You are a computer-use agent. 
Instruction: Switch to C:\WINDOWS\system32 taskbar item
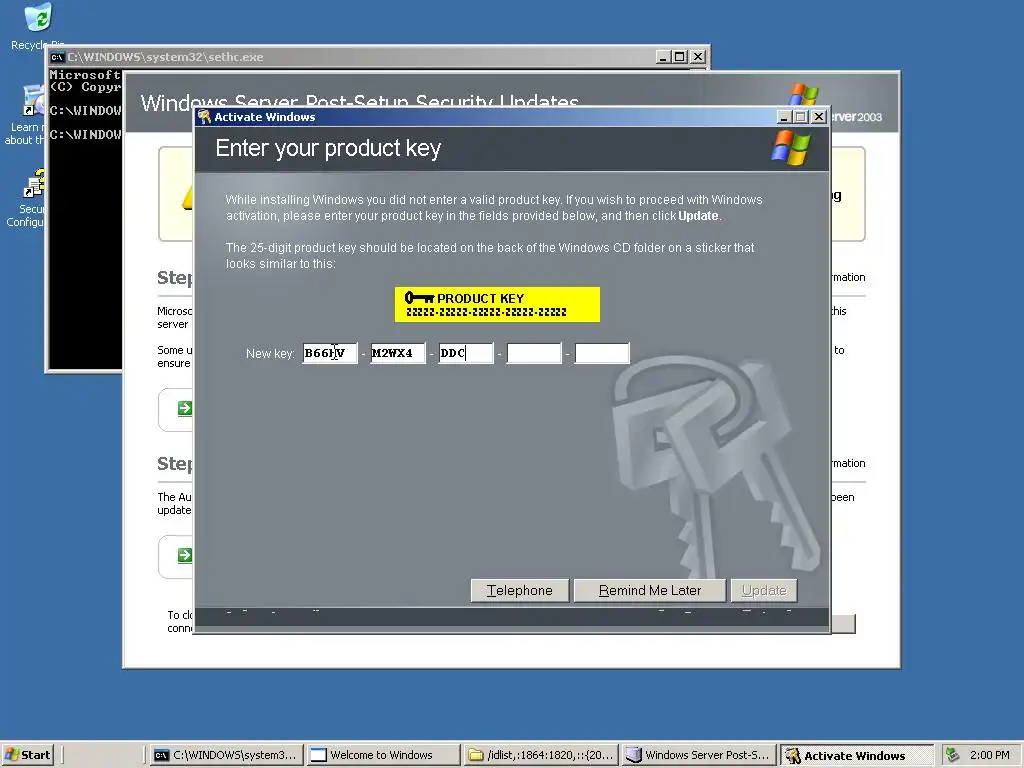tap(226, 755)
